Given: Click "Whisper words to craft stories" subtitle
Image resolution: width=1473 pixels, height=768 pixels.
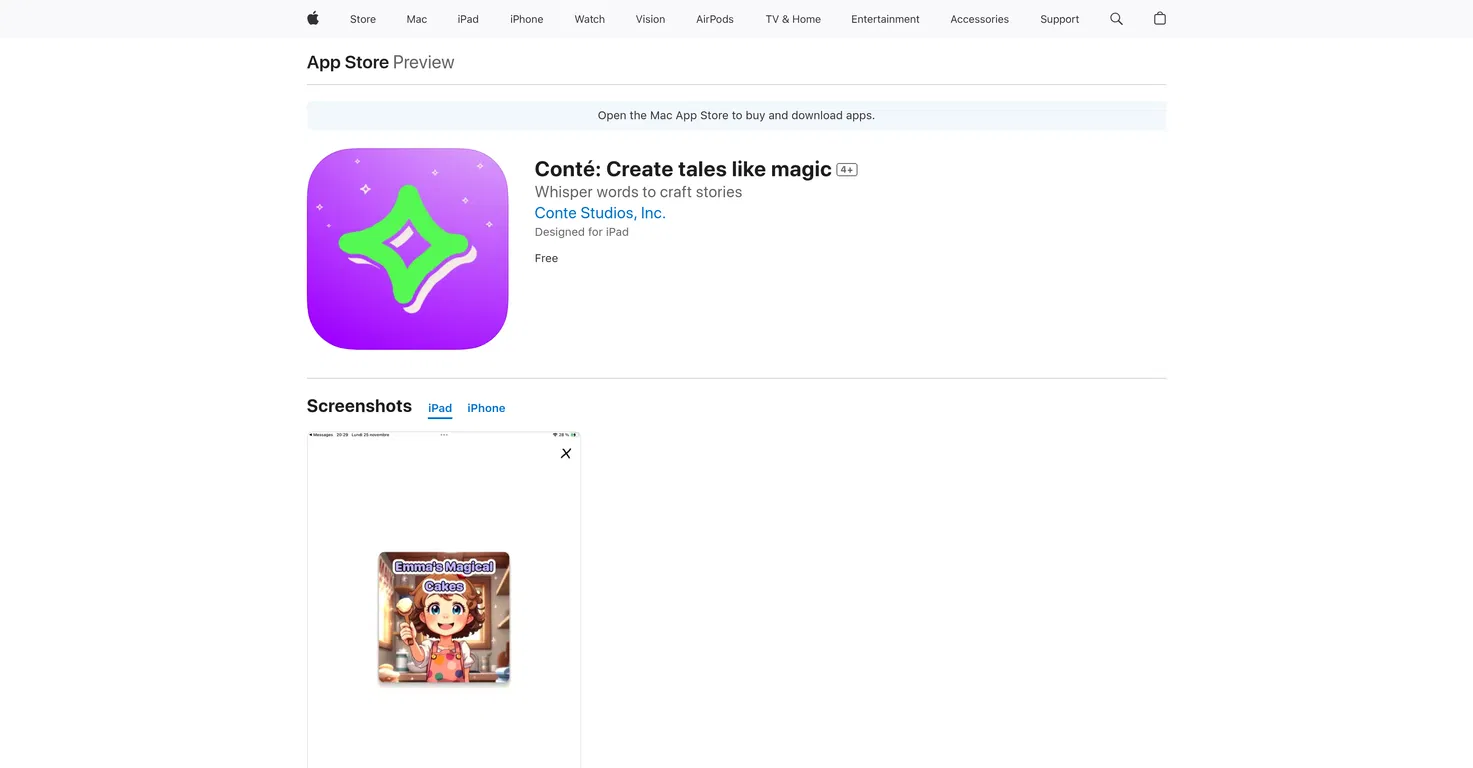Looking at the screenshot, I should pyautogui.click(x=638, y=192).
